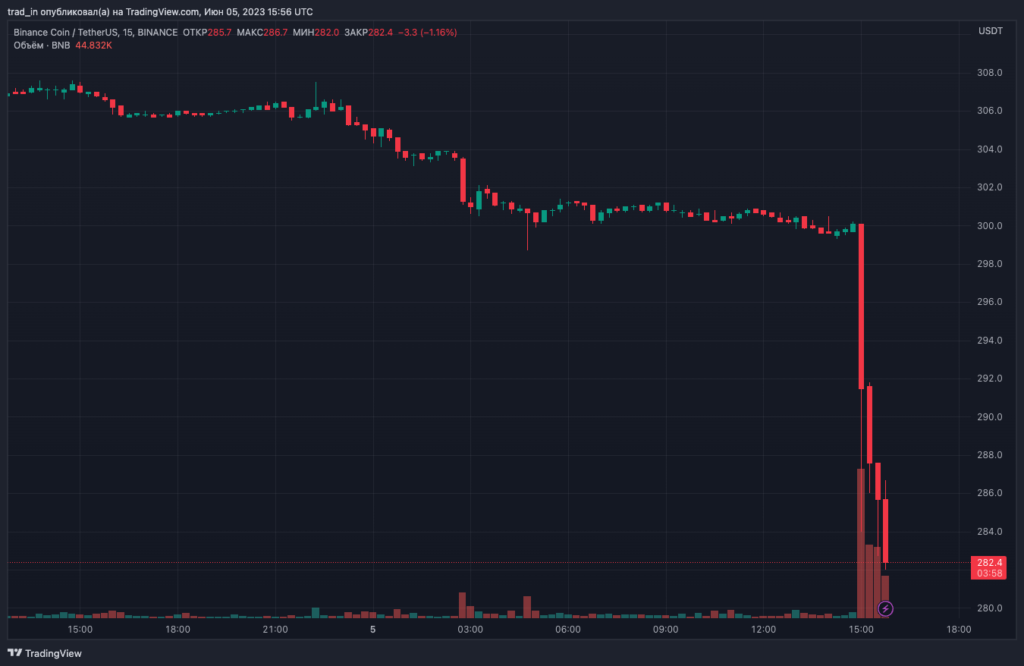Viewport: 1024px width, 666px height.
Task: Click the 21:00 time axis label
Action: click(275, 630)
